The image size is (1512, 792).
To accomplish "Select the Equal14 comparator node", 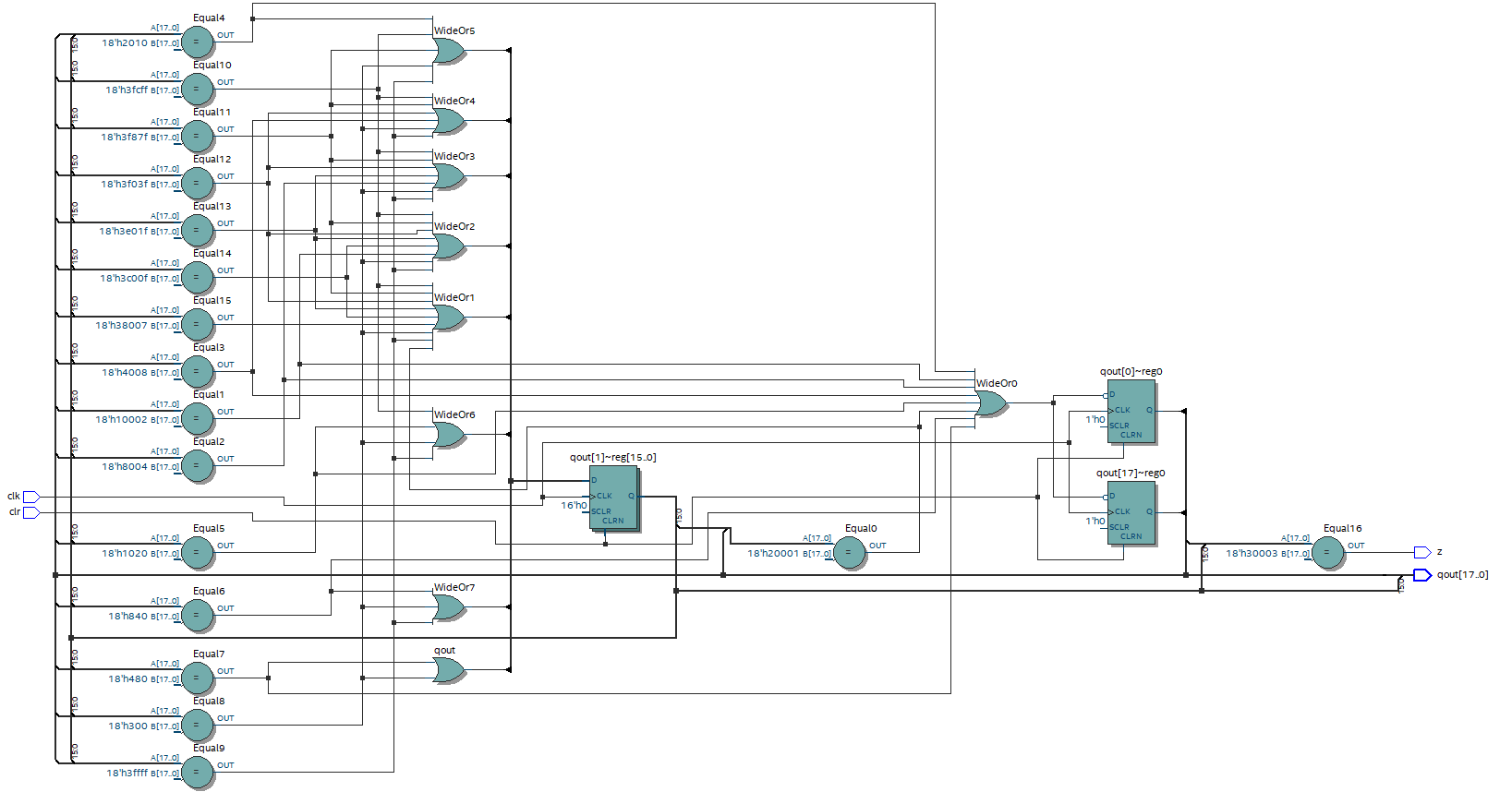I will (197, 278).
